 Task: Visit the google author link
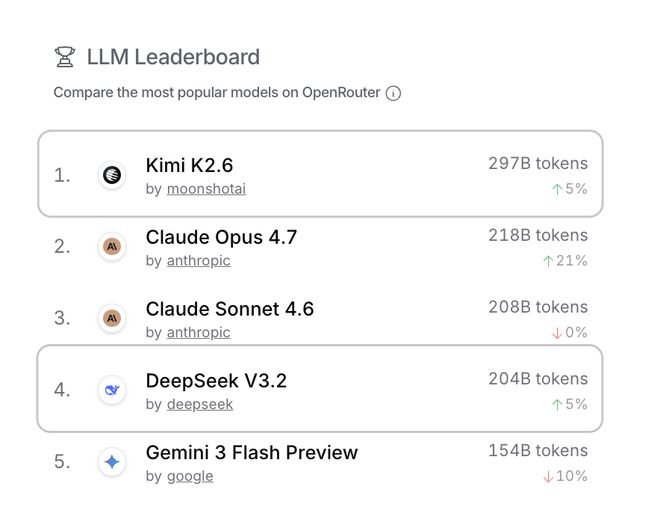(190, 477)
